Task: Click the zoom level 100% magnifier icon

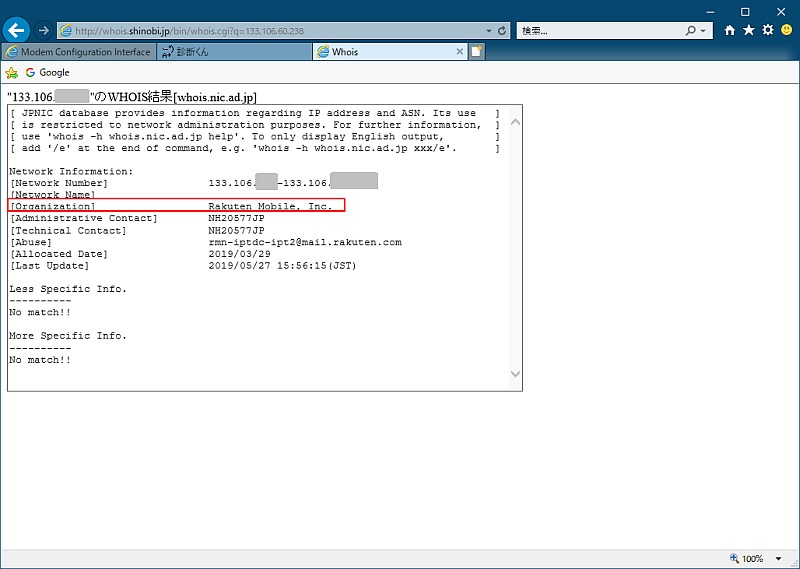Action: pos(734,558)
